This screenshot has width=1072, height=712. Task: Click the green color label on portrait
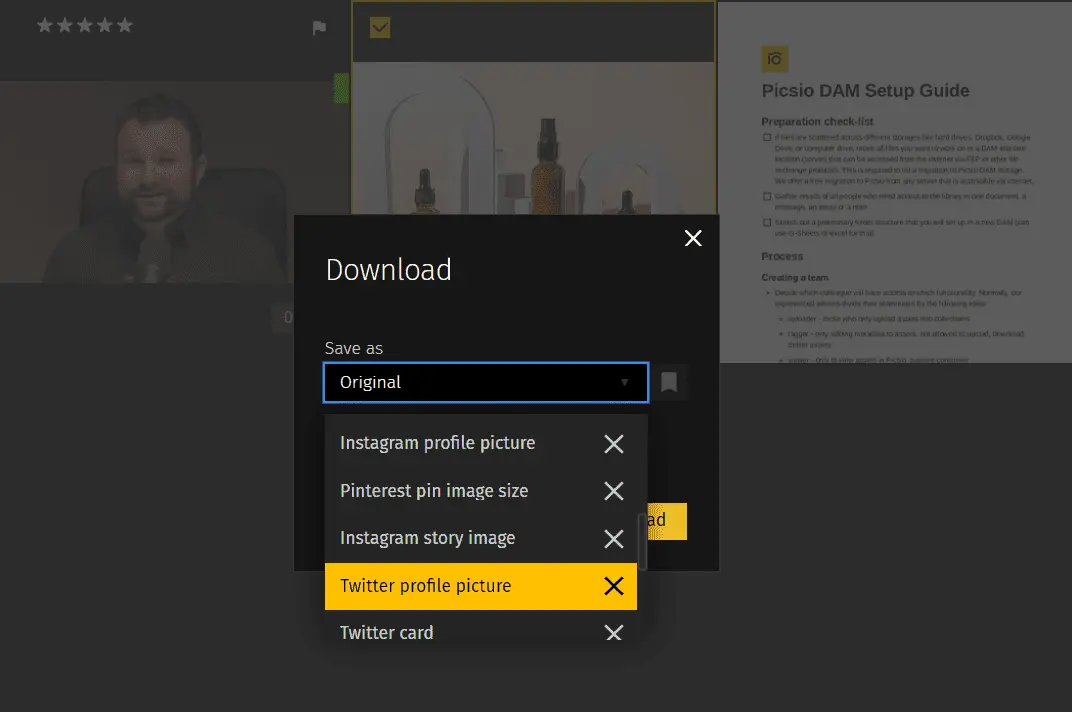[x=341, y=88]
